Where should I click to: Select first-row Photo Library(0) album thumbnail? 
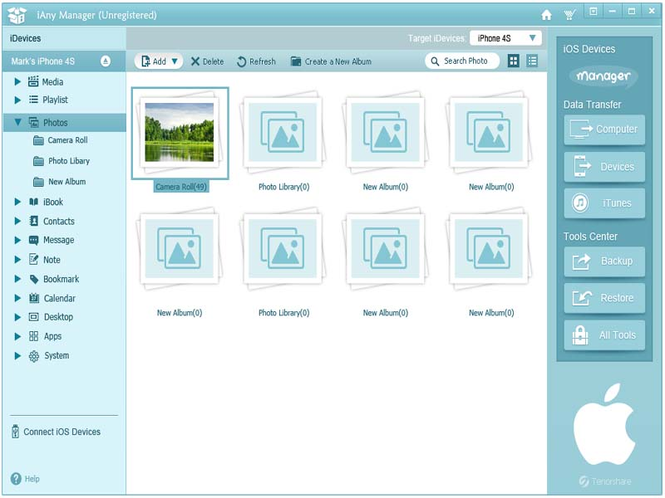click(x=283, y=132)
